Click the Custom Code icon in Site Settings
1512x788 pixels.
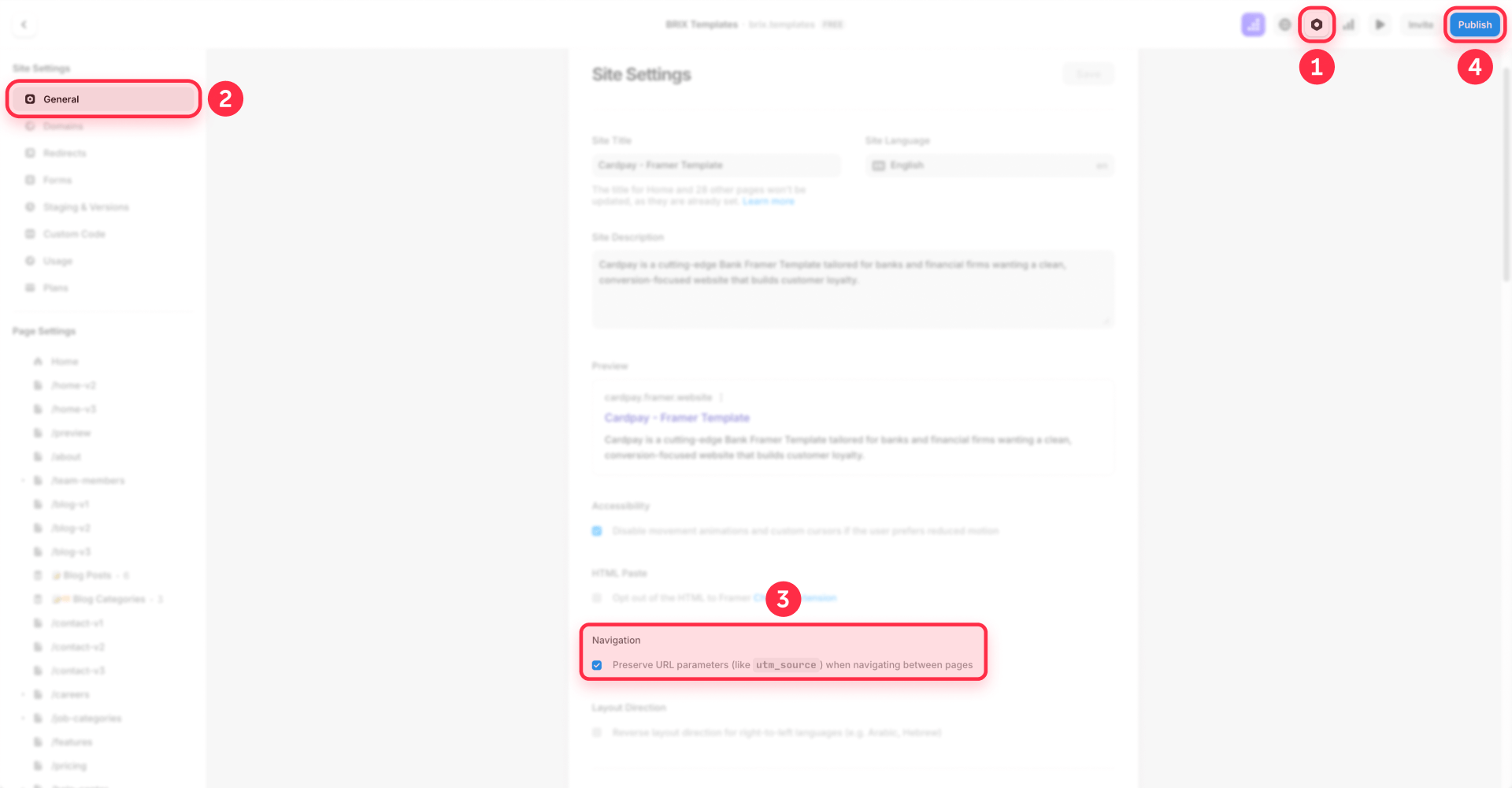pos(31,233)
